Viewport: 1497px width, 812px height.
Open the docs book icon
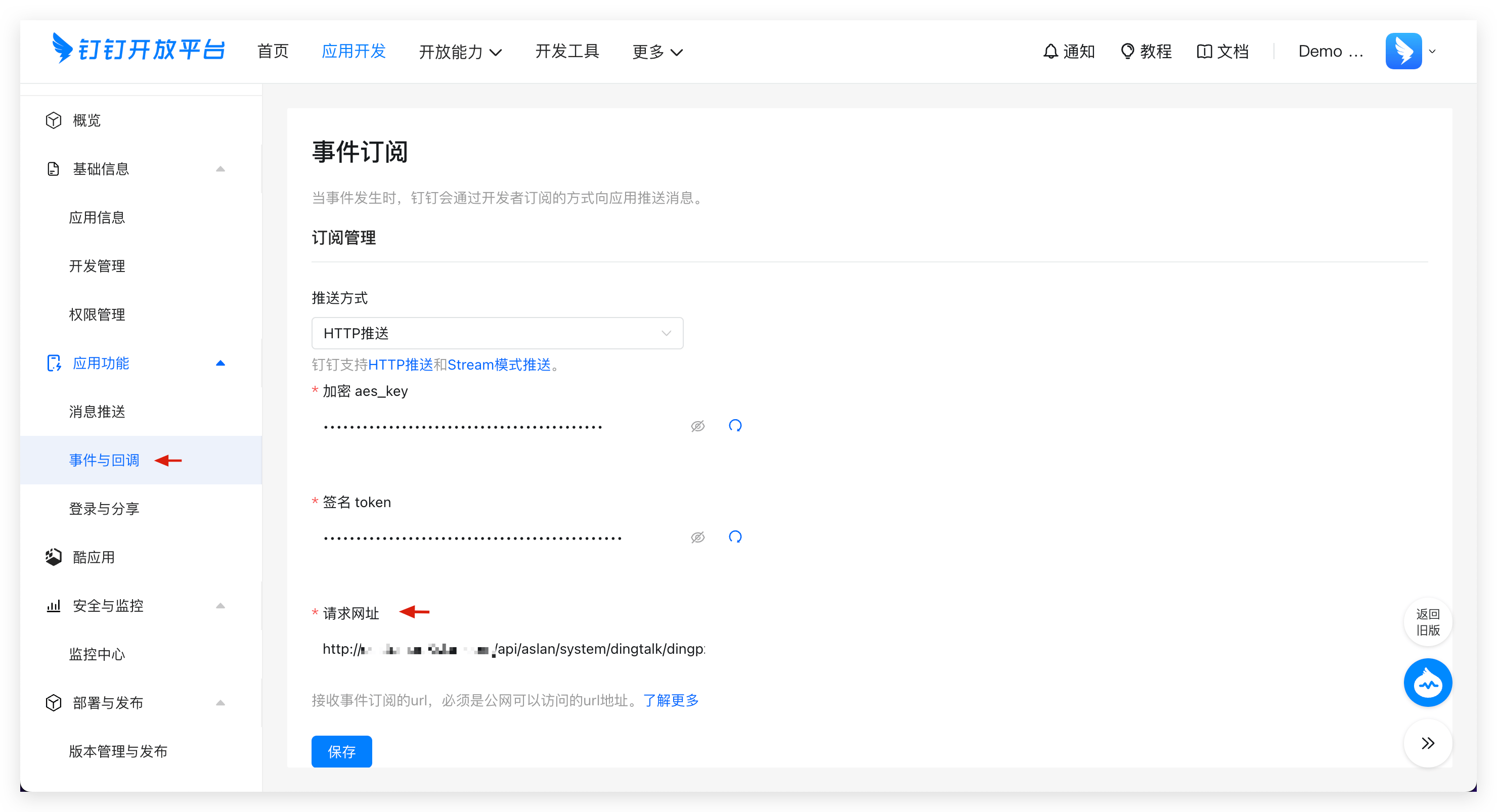point(1204,52)
